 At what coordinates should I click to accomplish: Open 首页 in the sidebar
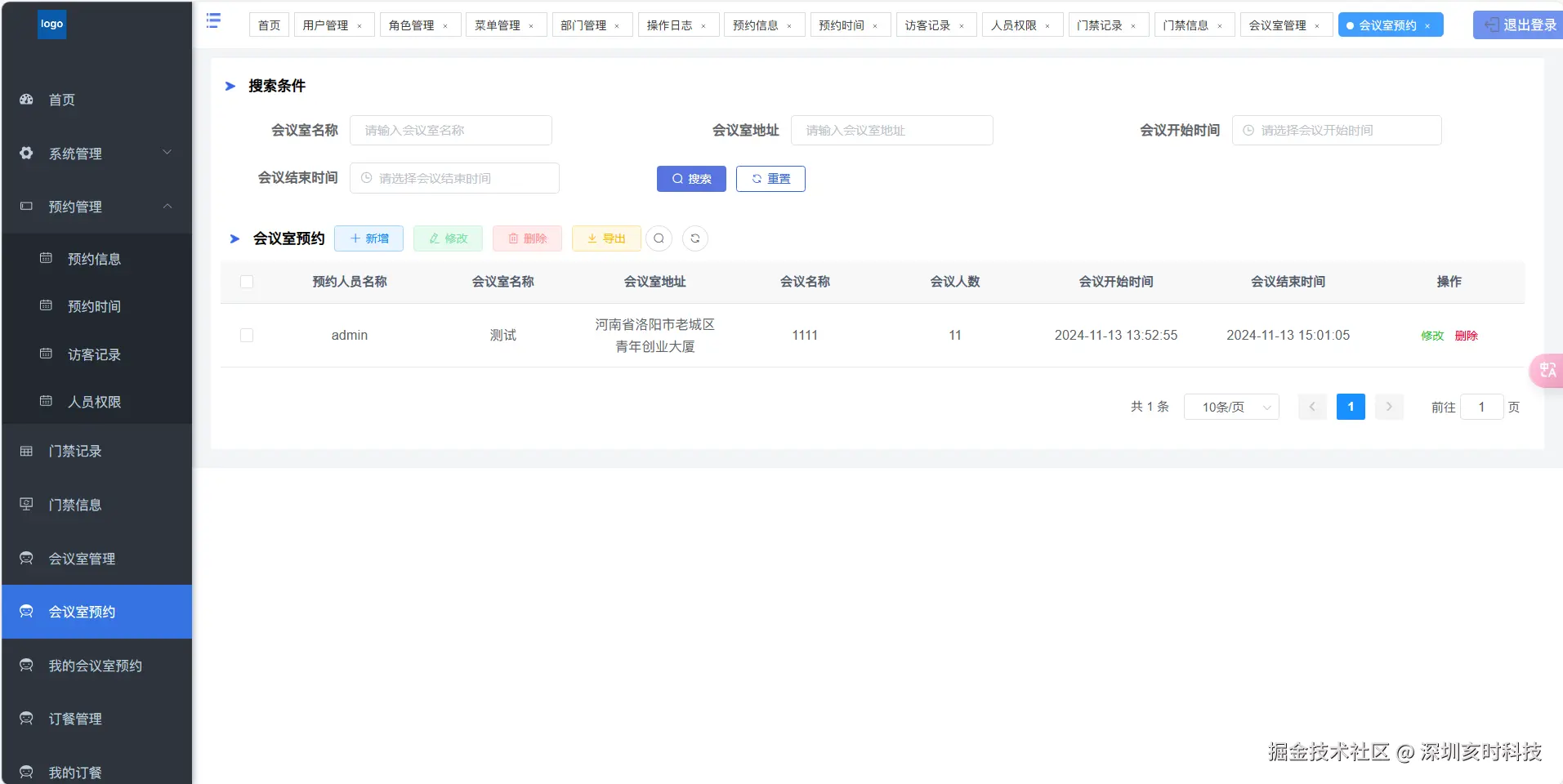click(x=97, y=100)
